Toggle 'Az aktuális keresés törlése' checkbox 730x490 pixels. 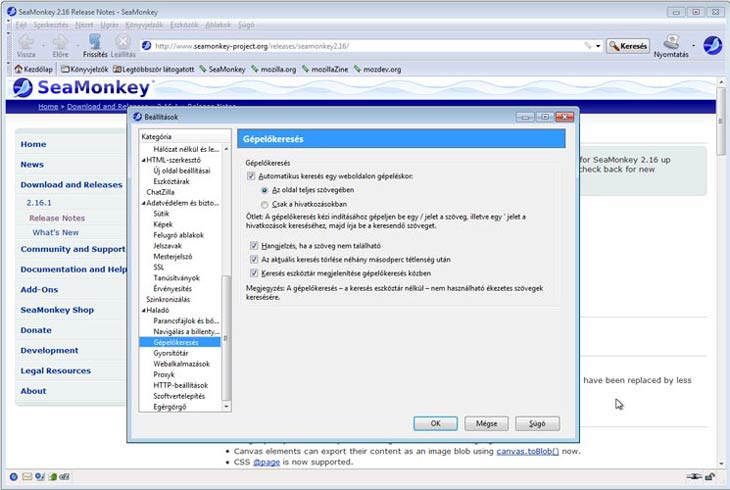254,259
